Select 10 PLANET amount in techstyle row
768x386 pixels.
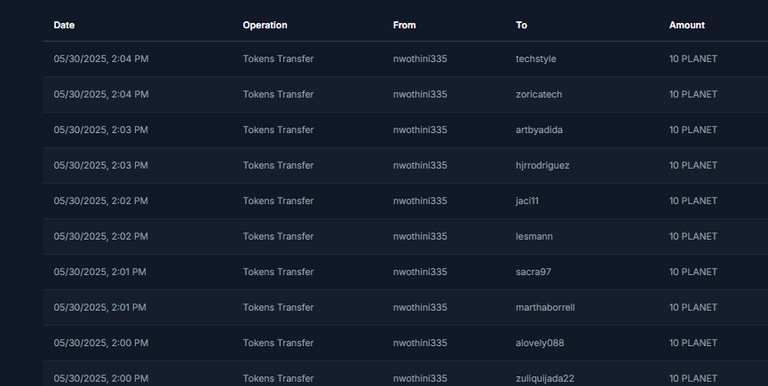point(693,59)
